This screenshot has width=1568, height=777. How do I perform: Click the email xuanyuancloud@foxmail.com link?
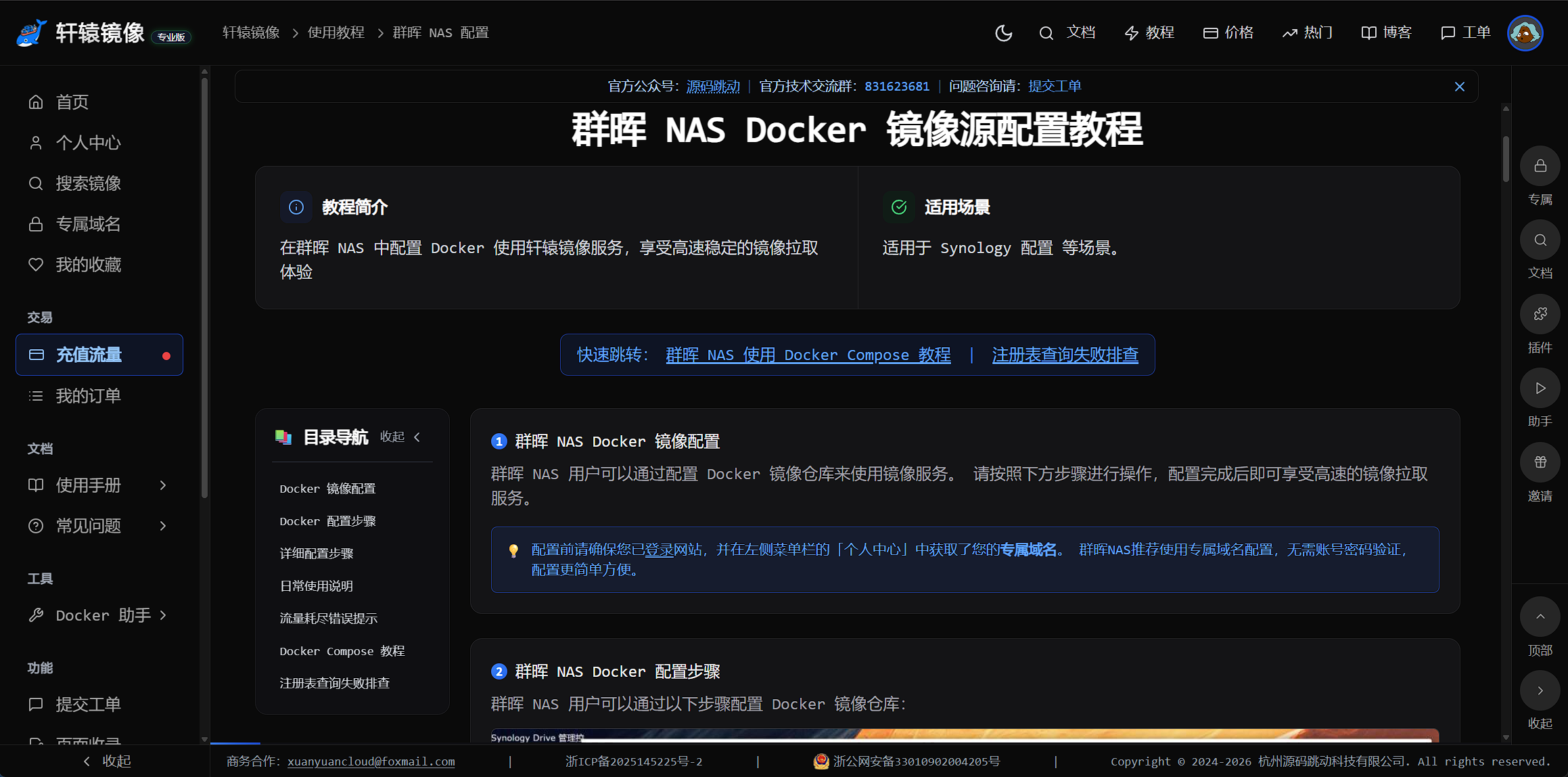[x=371, y=761]
